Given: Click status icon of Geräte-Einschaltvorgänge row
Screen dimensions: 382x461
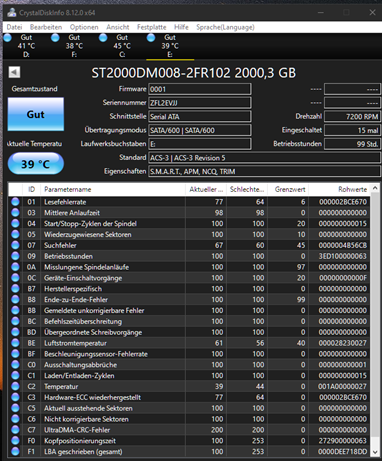Looking at the screenshot, I should pyautogui.click(x=15, y=278).
